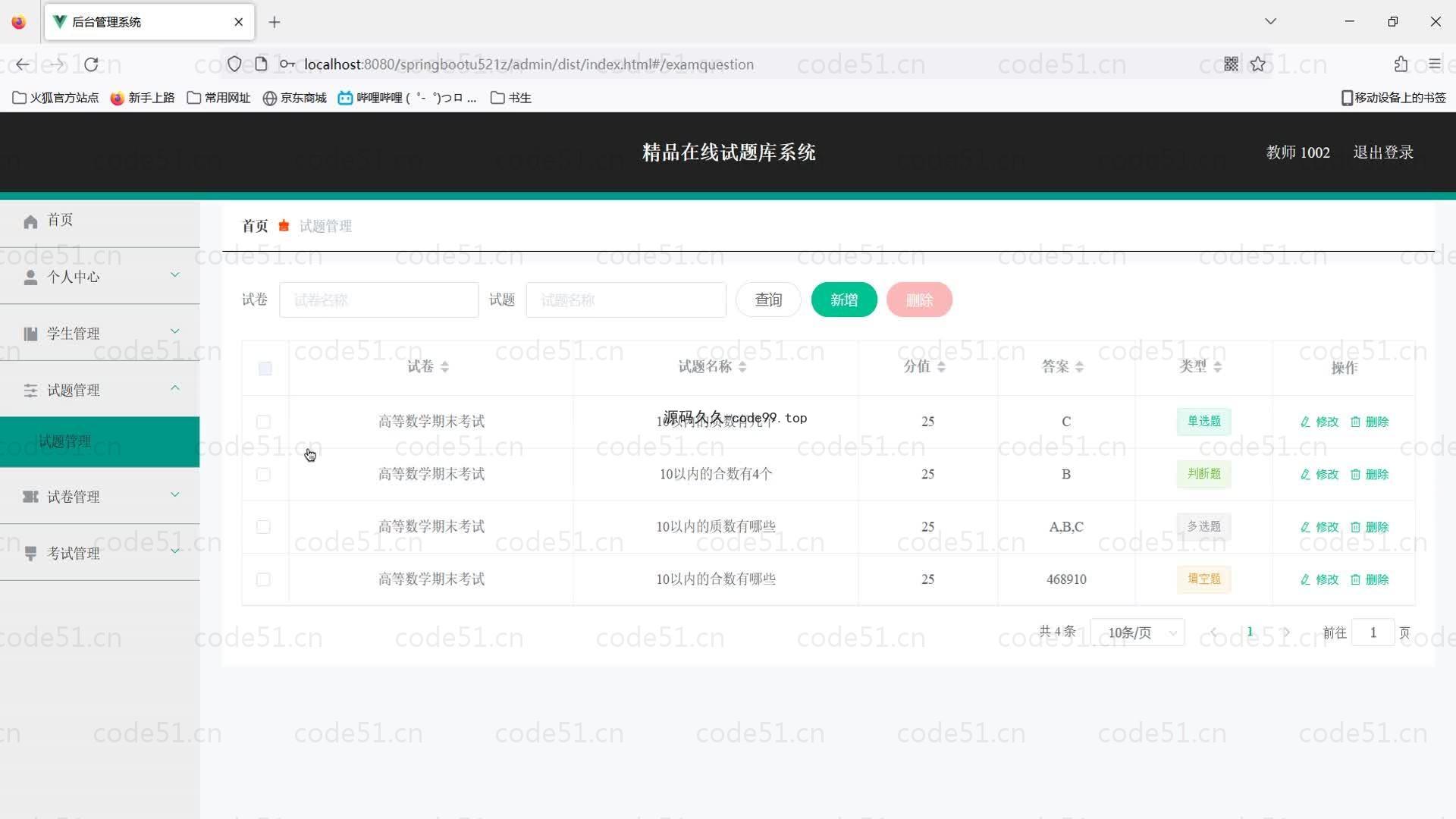This screenshot has width=1456, height=819.
Task: Go to next page arrow in pagination
Action: 1286,632
